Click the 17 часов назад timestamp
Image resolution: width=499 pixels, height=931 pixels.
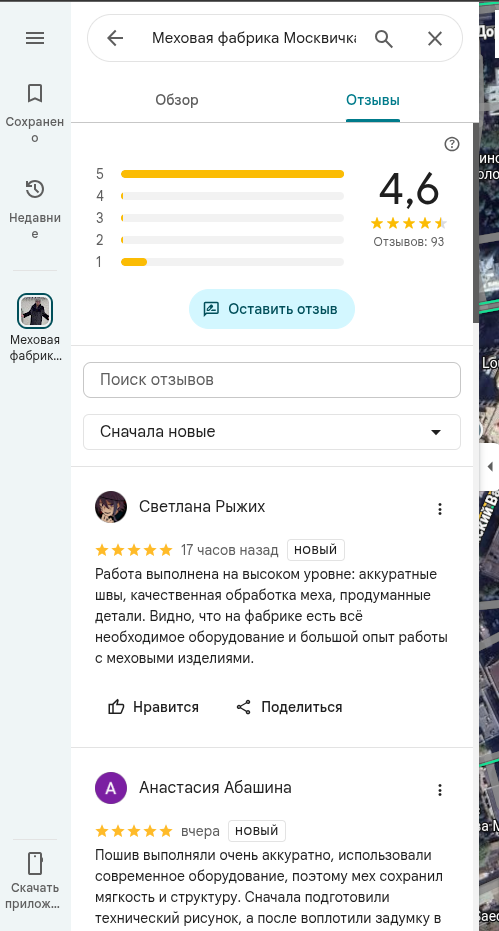click(x=229, y=550)
